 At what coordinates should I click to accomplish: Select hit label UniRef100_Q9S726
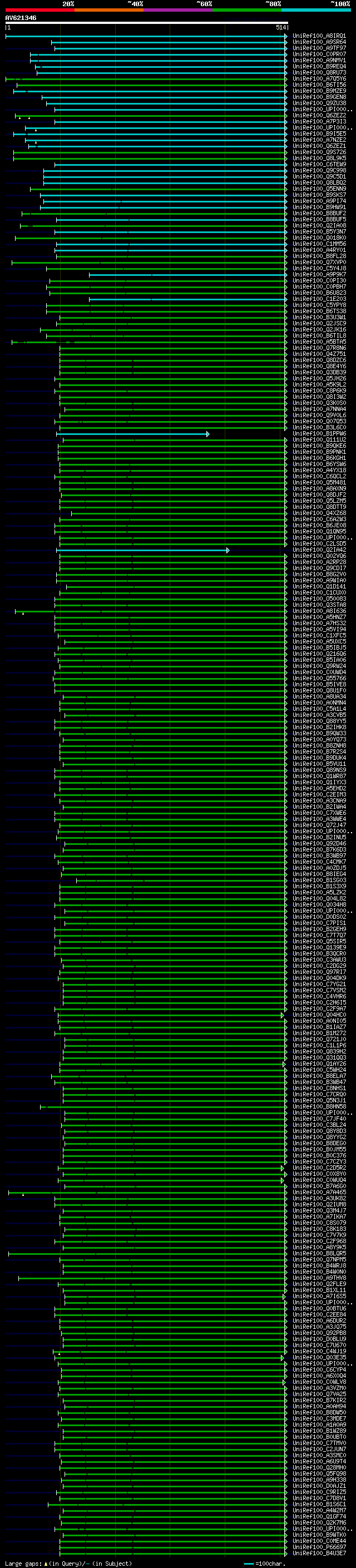point(319,152)
